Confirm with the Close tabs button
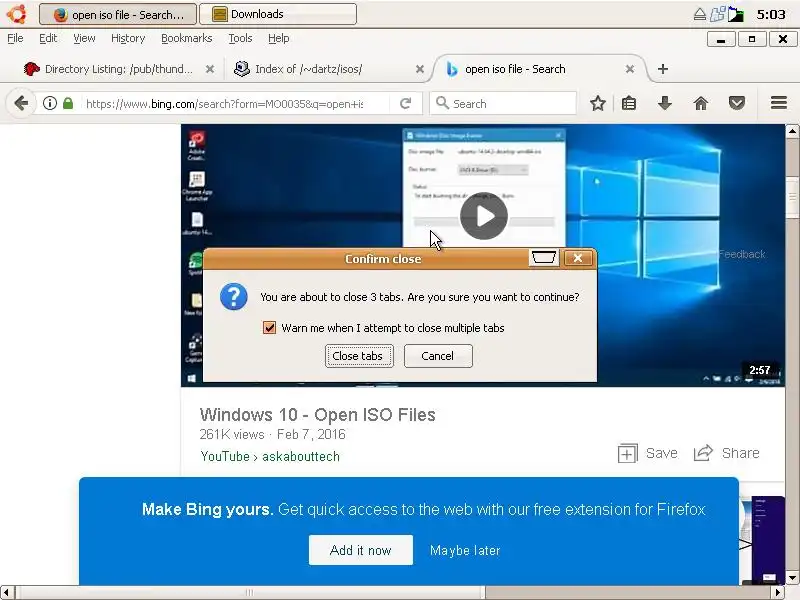The height and width of the screenshot is (600, 800). [x=359, y=356]
